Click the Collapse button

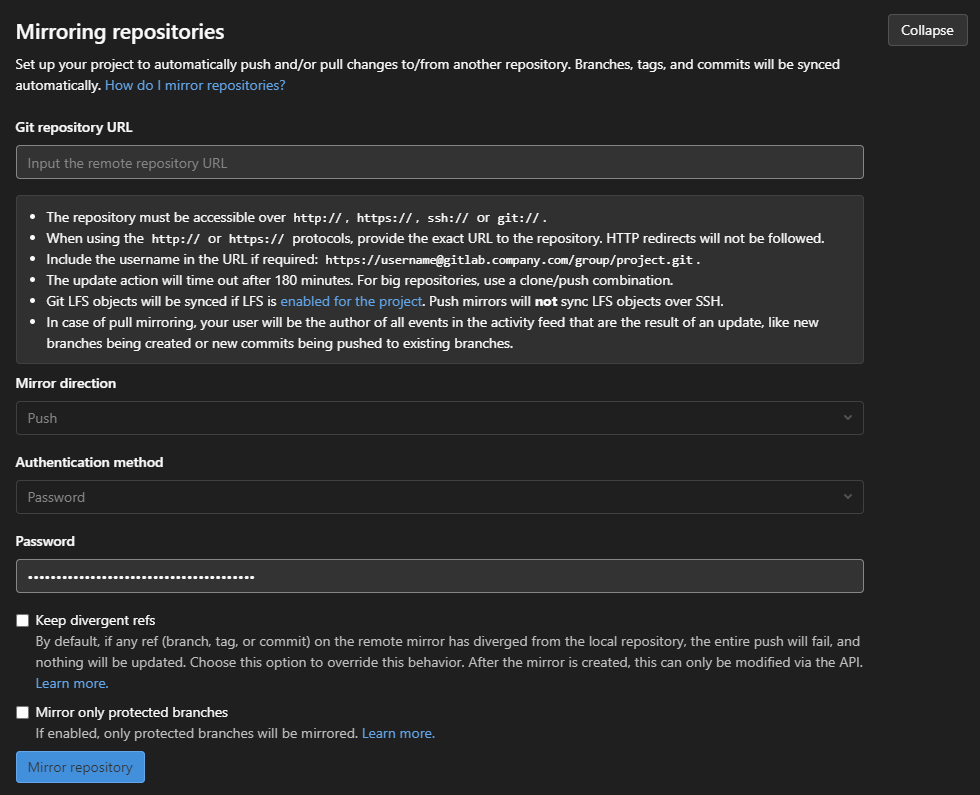[927, 30]
